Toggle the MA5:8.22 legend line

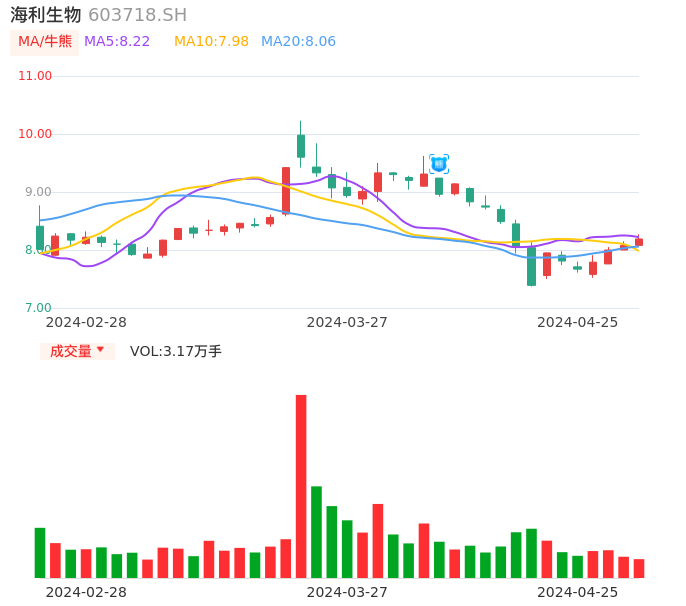(117, 42)
